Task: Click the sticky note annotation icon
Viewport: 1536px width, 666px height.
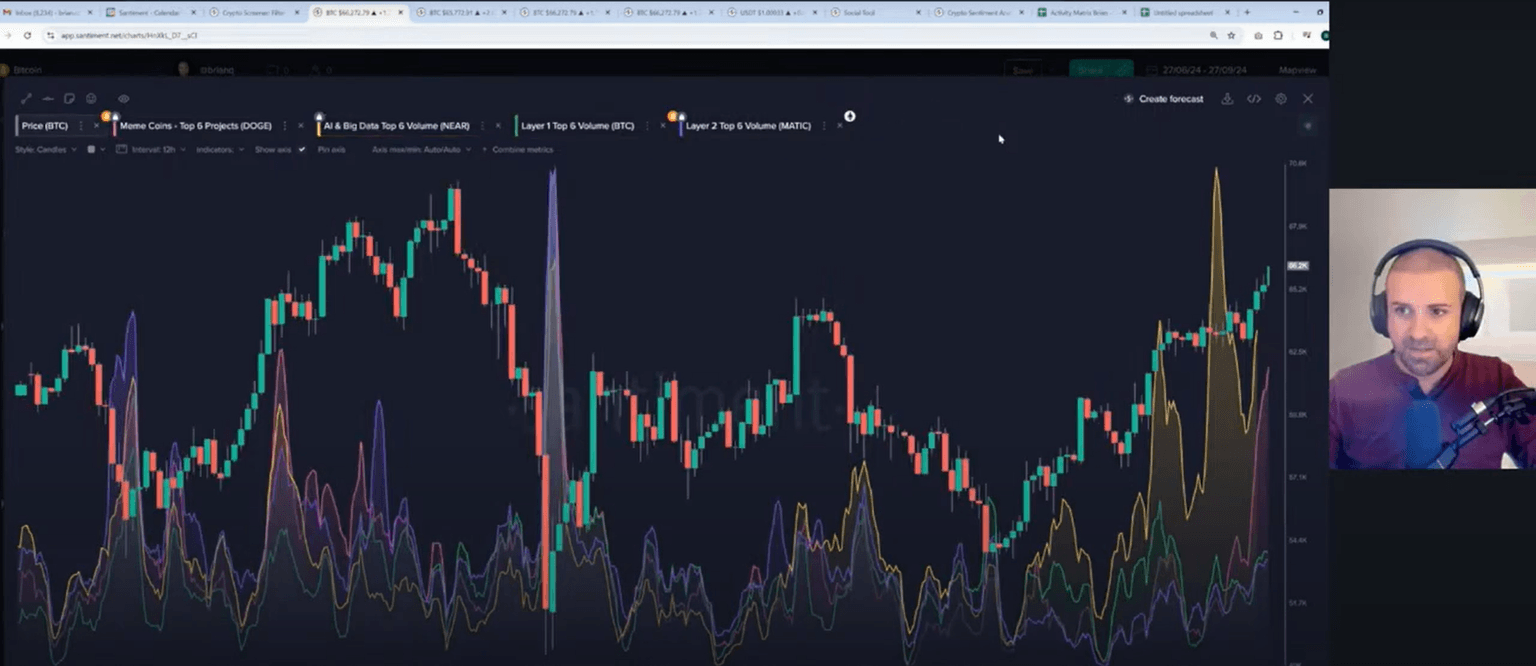Action: (69, 99)
